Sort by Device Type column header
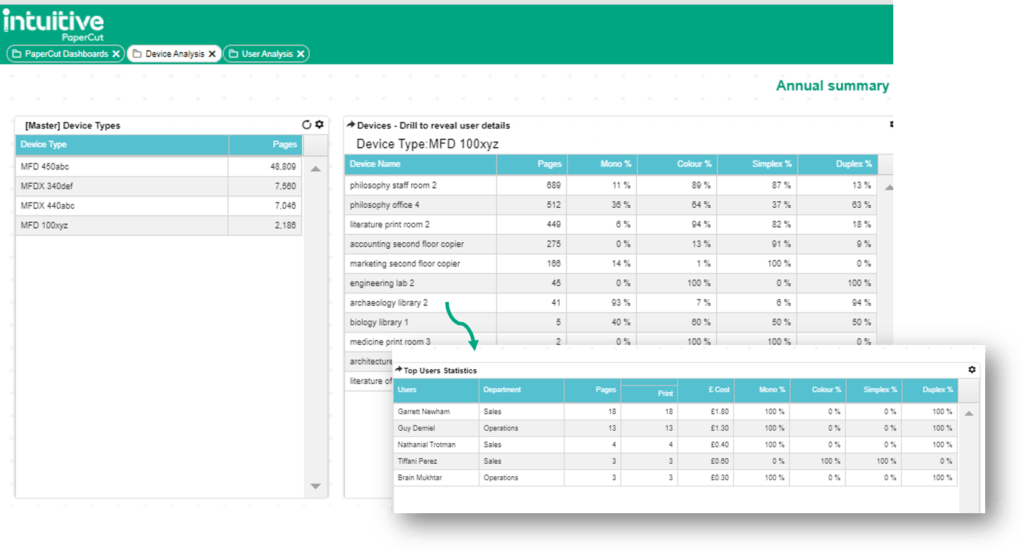This screenshot has width=1024, height=552. (122, 144)
